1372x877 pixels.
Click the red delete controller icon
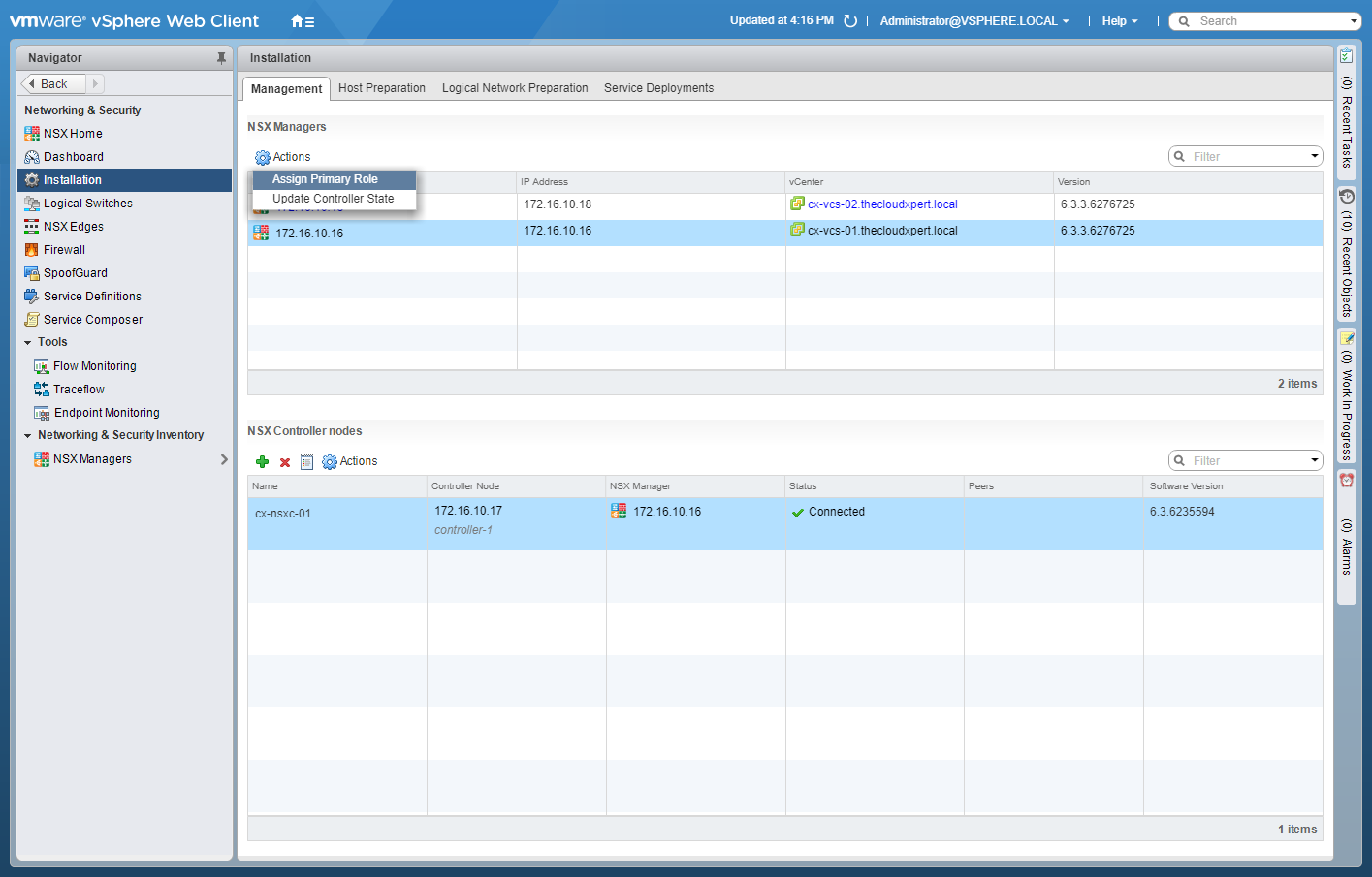click(x=285, y=462)
